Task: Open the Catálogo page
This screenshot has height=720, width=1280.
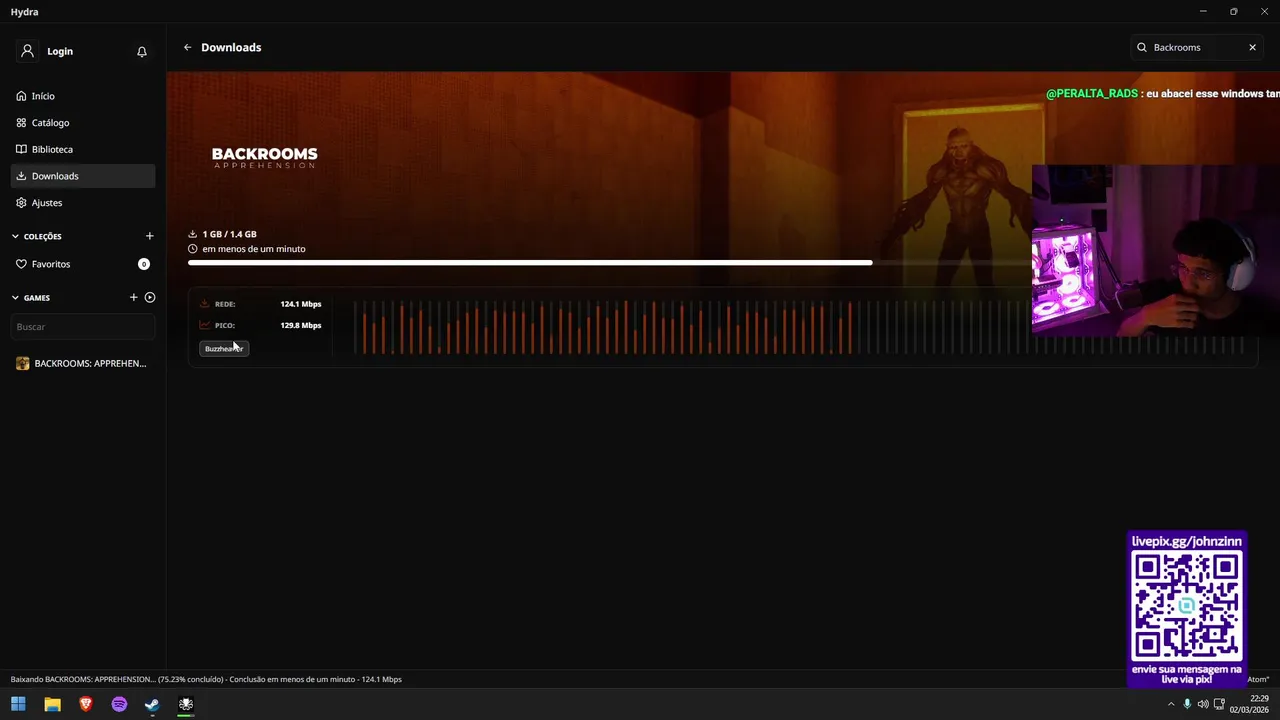Action: (x=83, y=123)
